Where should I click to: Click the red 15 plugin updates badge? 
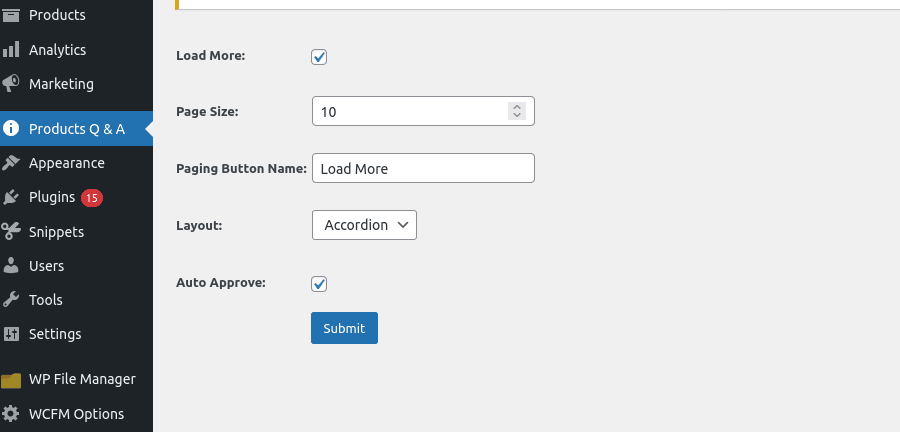click(92, 198)
